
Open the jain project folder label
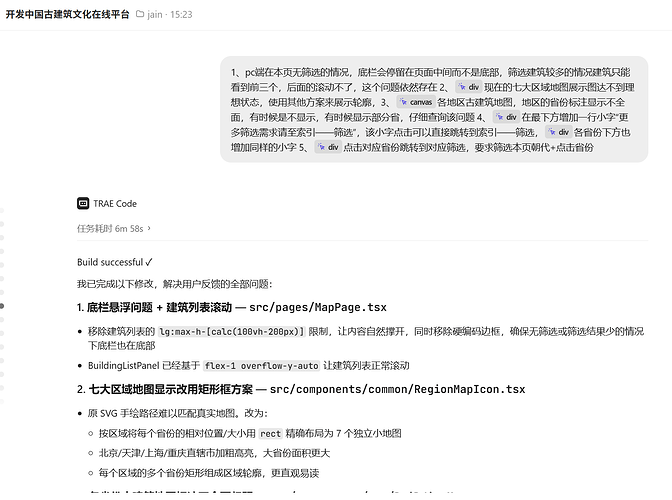tap(155, 15)
